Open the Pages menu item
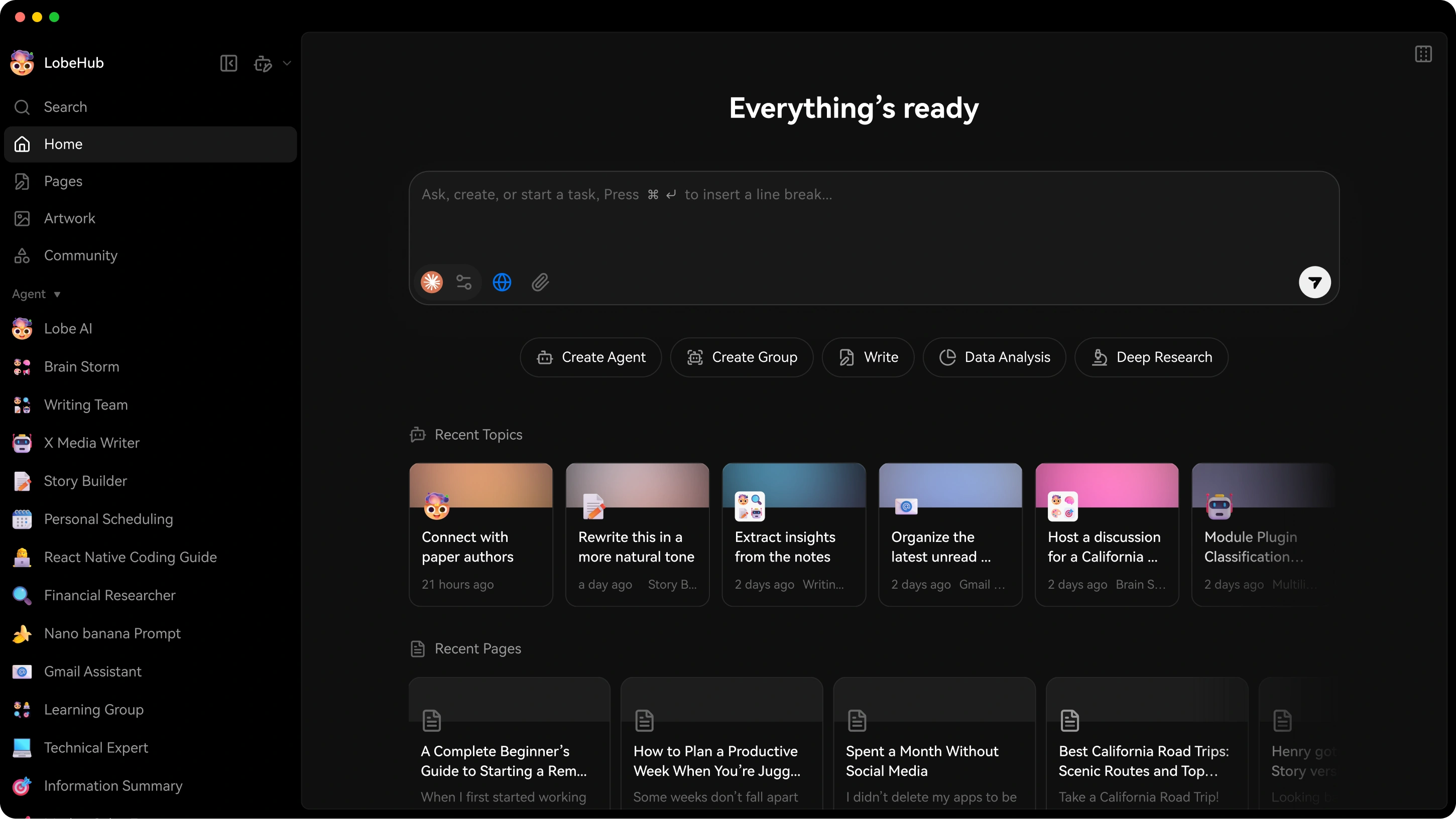1456x819 pixels. [63, 181]
